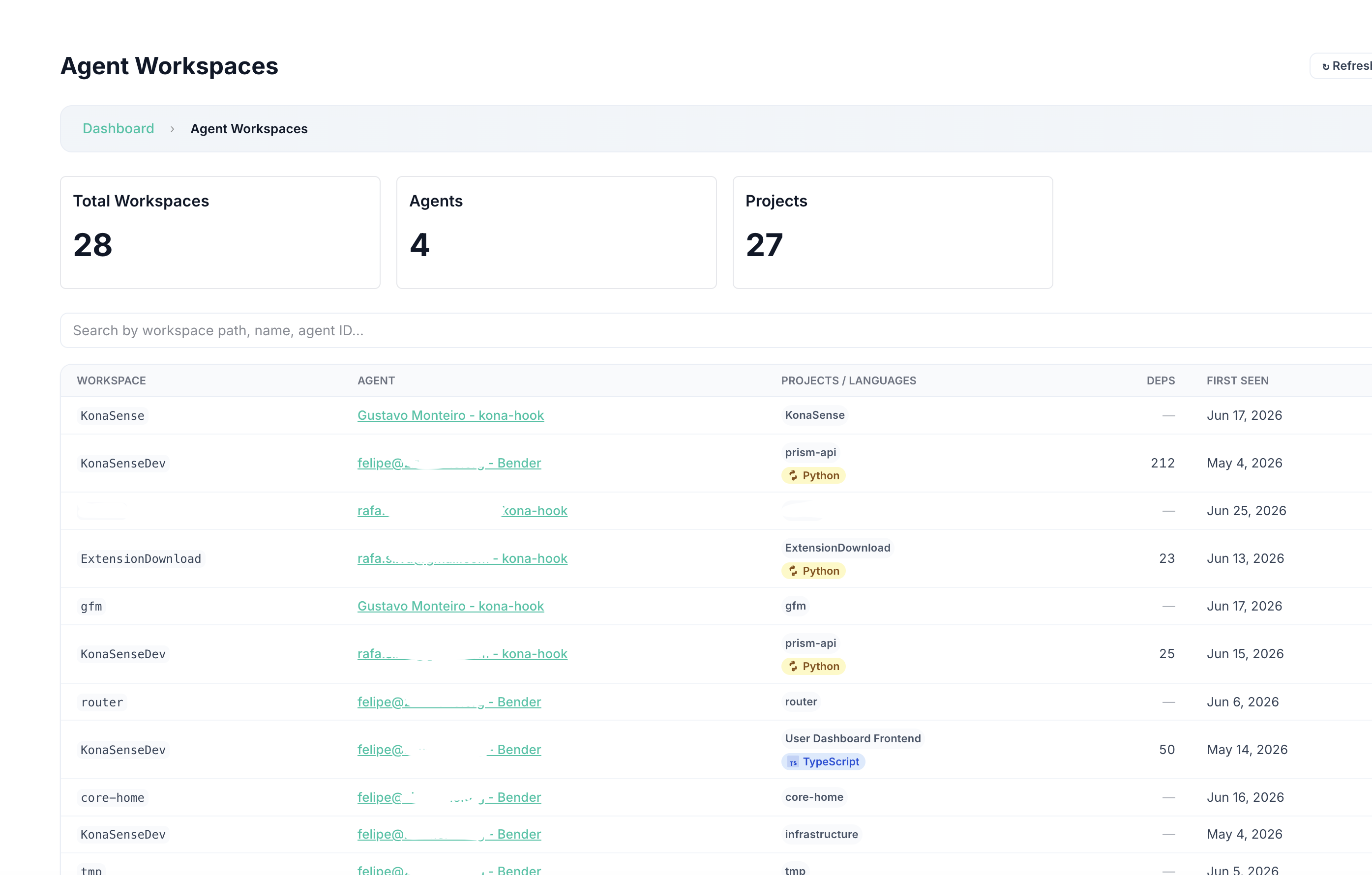Open felipe Bender link in User Dashboard Frontend row
Screen dimensions: 1372x875
point(449,750)
